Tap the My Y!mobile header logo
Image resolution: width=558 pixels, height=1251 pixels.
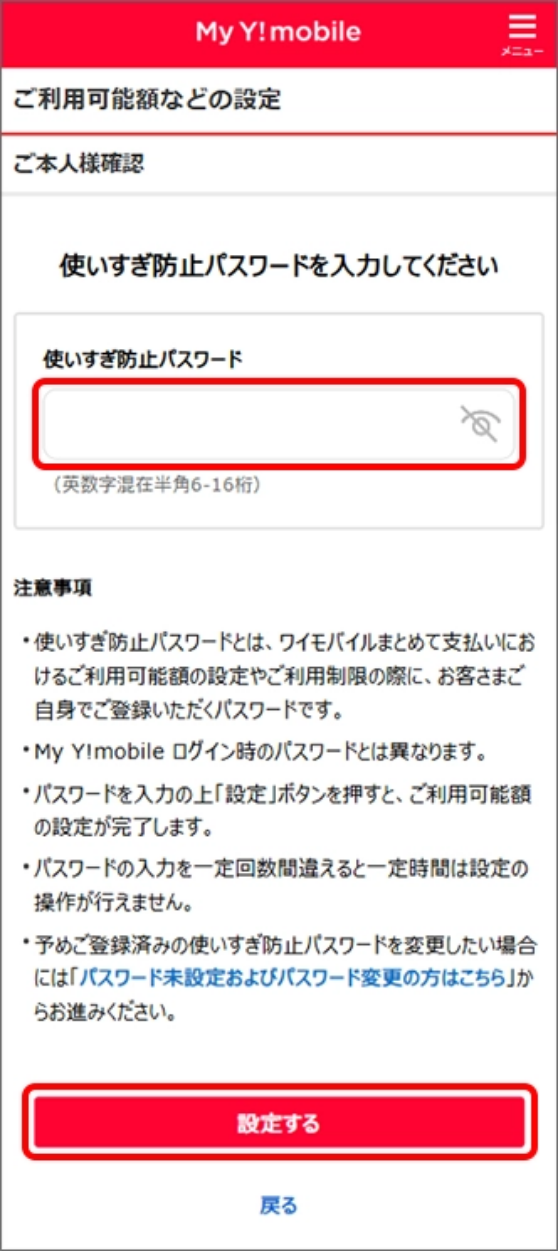[x=278, y=32]
